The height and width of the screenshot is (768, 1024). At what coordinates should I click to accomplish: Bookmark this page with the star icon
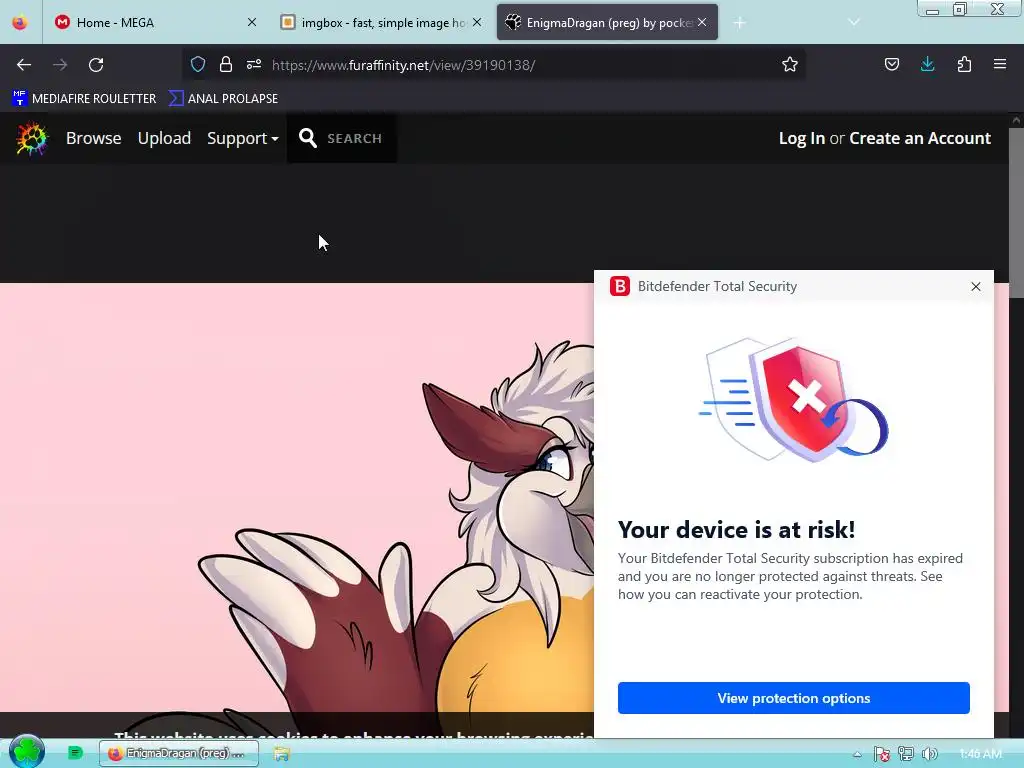click(790, 64)
